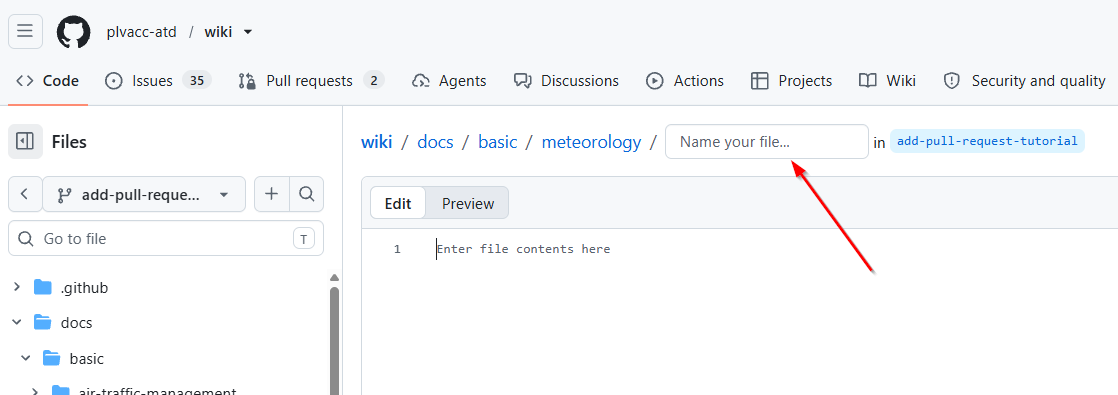Collapse the docs folder chevron
1118x395 pixels.
pyautogui.click(x=17, y=322)
